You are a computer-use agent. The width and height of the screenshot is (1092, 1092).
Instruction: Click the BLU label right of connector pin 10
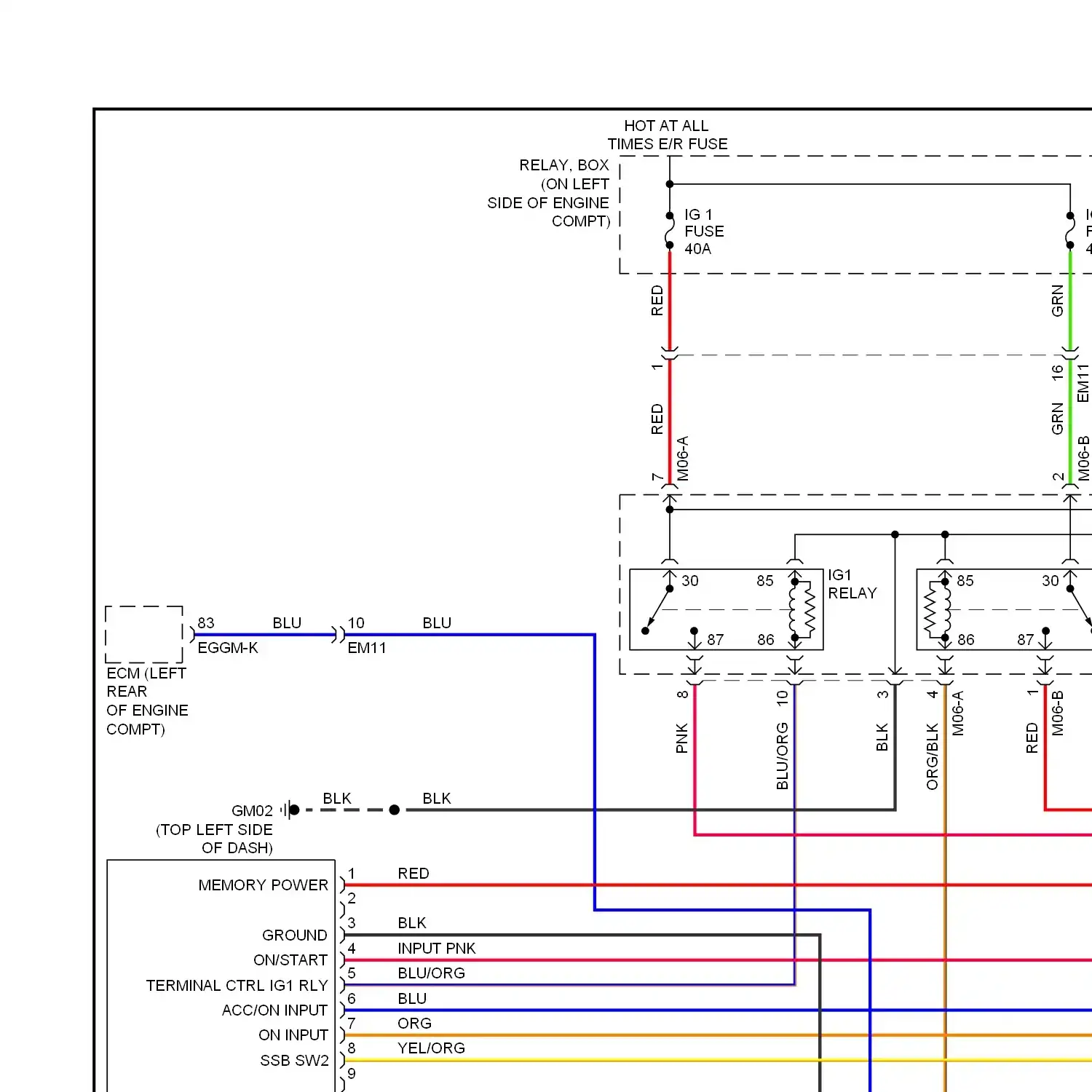(437, 623)
